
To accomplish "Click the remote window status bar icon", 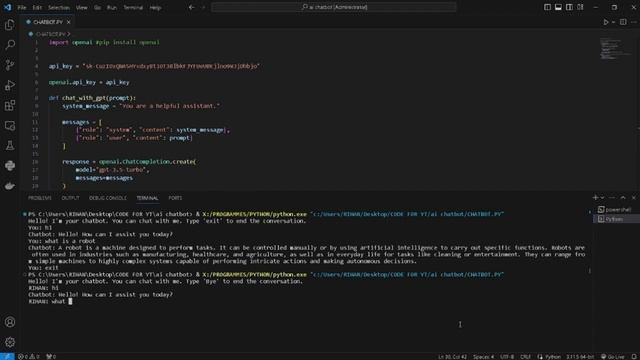I will (7, 356).
